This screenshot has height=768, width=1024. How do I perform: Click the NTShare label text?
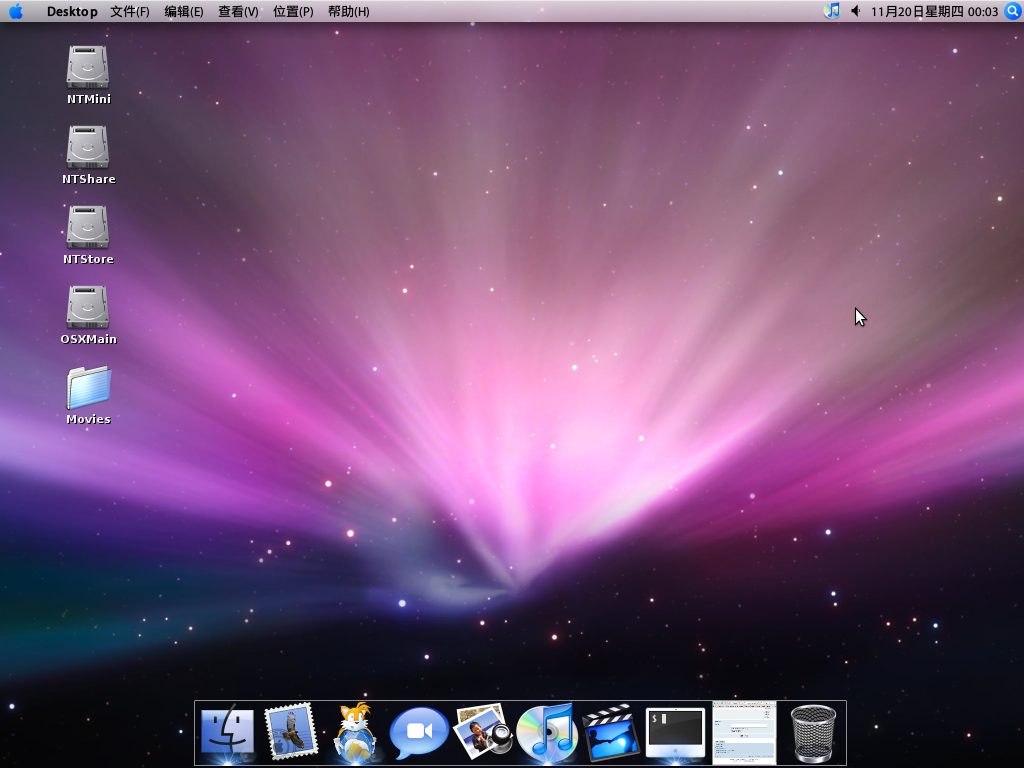click(89, 179)
